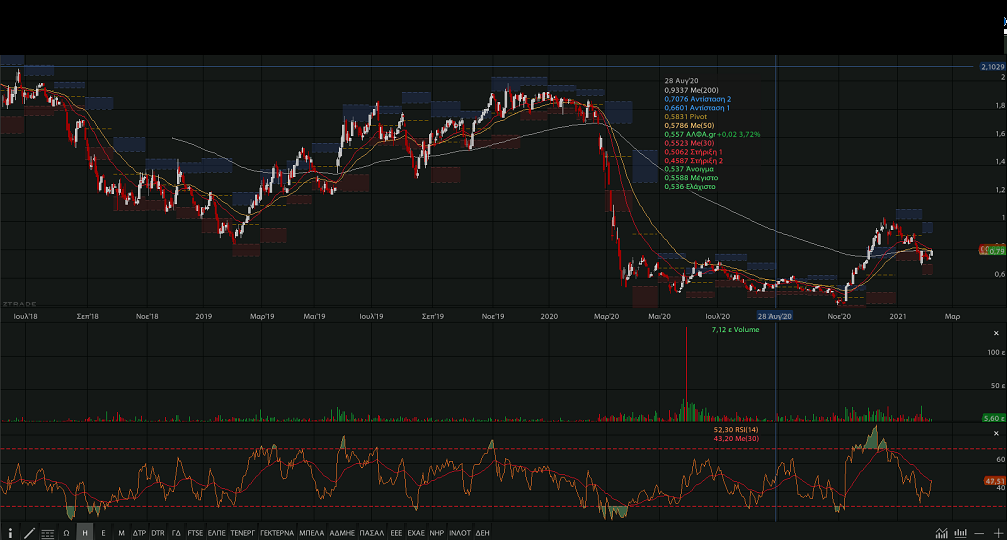Open the ΜΠΕΛΑ symbol shortcut
This screenshot has width=1007, height=540.
(311, 533)
